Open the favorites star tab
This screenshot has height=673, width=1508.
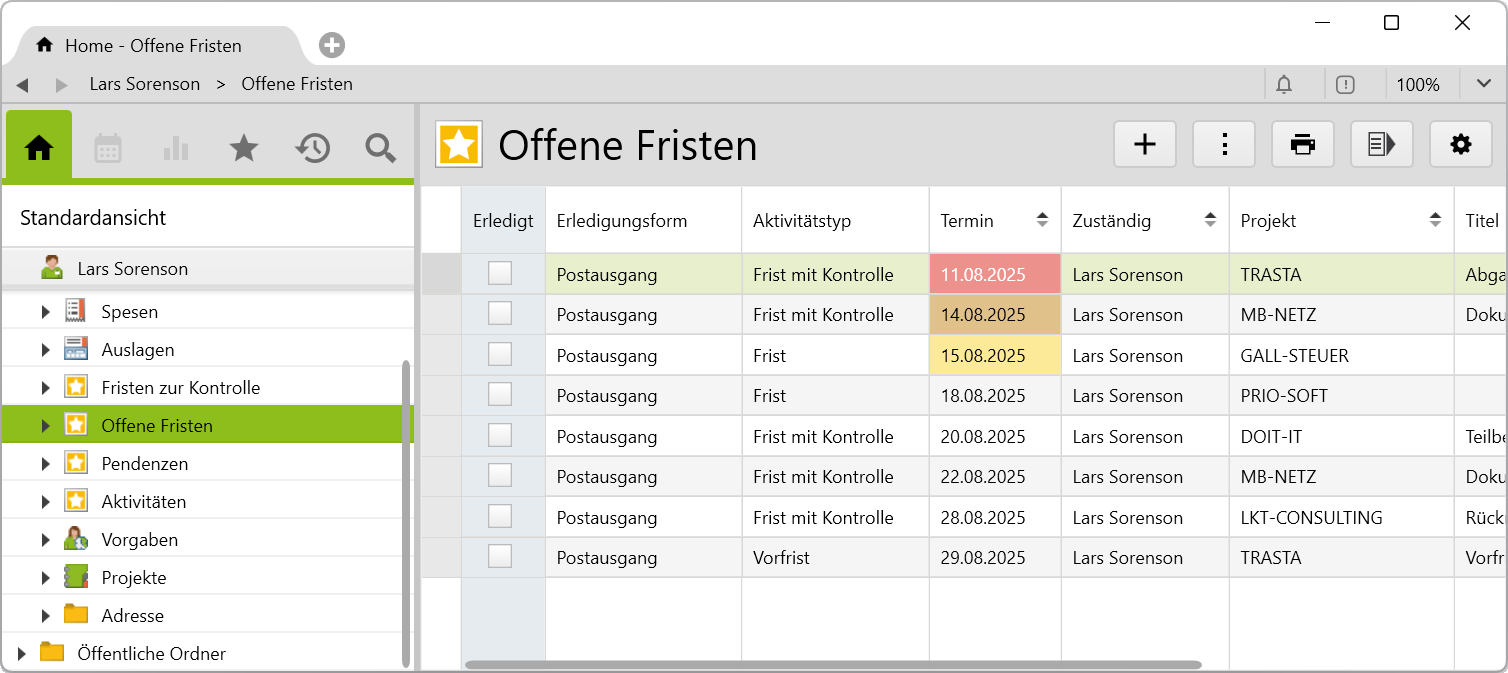pos(244,148)
